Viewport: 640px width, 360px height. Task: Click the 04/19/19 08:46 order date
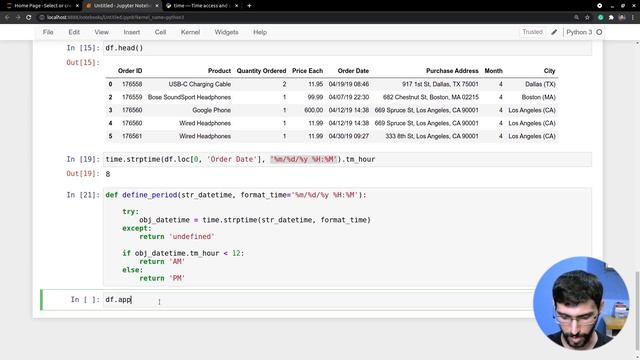(349, 84)
